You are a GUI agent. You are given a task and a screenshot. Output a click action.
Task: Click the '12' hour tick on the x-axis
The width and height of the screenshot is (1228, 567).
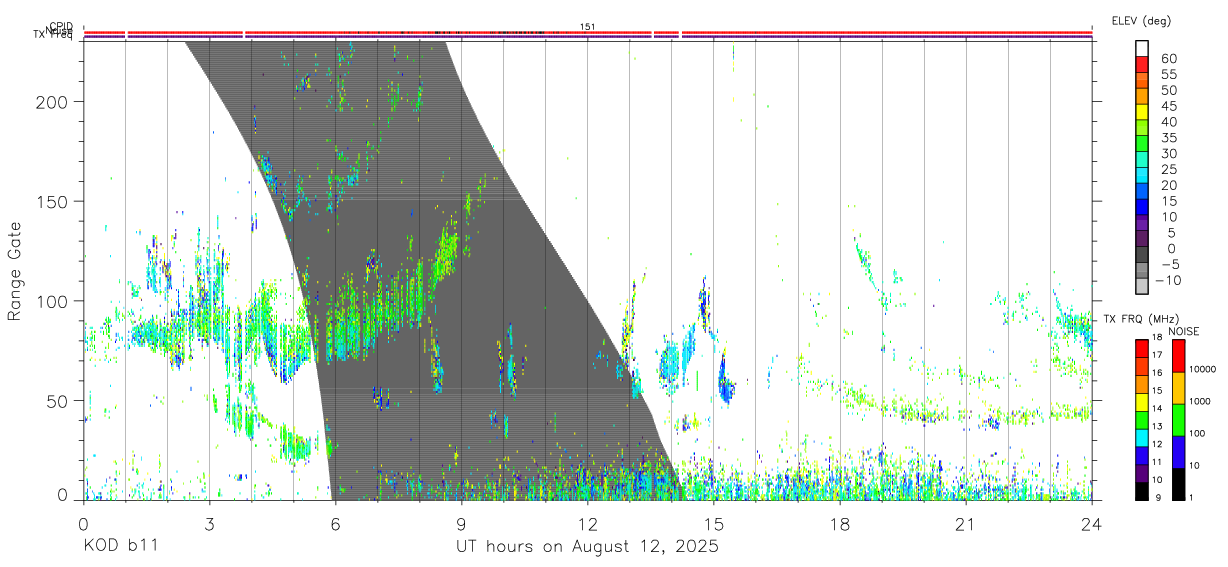(587, 523)
